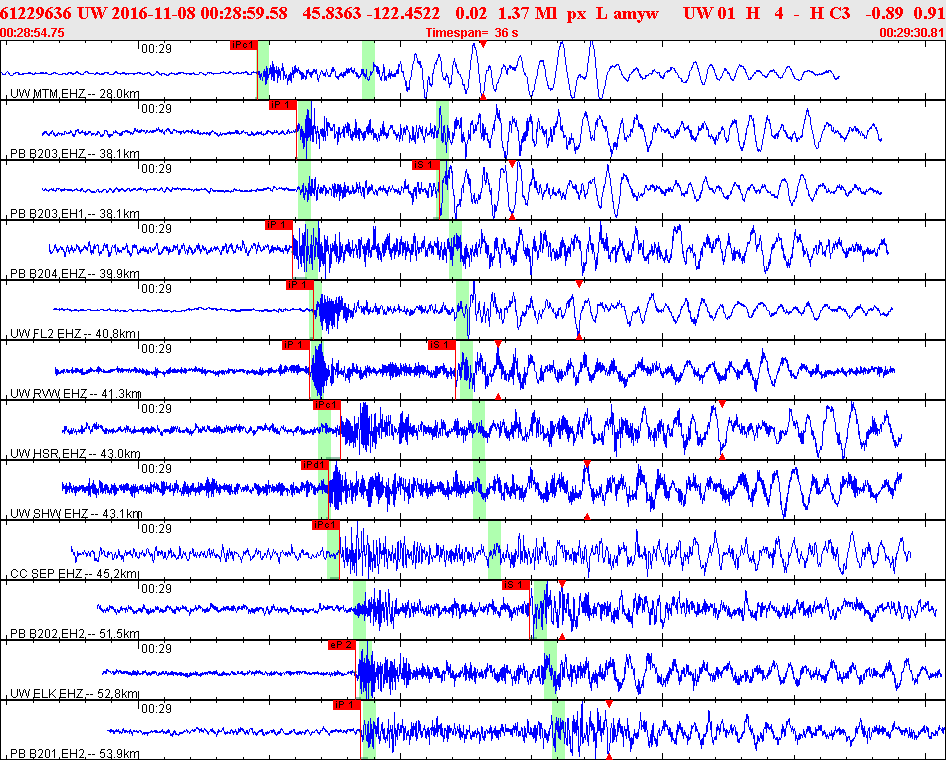Click the iS 1 pick flag on PB B203 EH1
This screenshot has height=760, width=946.
426,165
